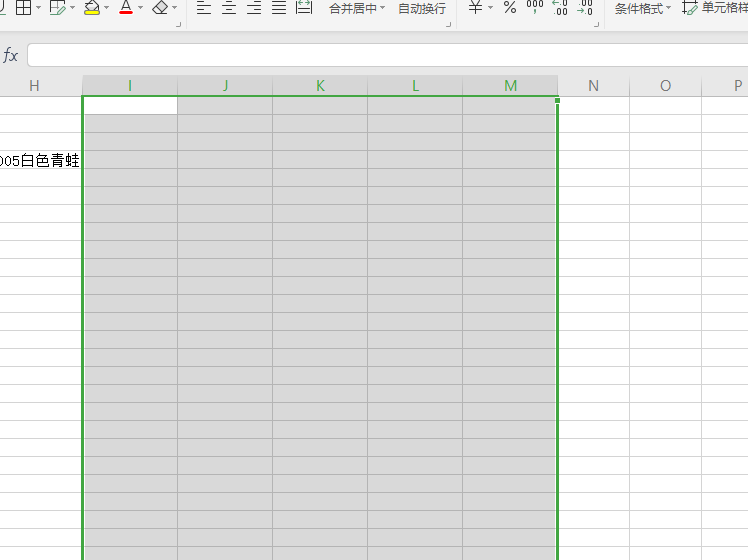Apply the percent style format

point(510,7)
